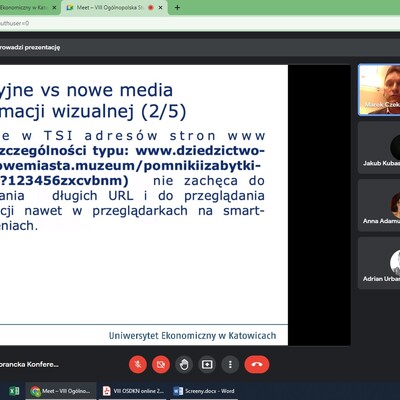Close the Meet browser tab
400x400 pixels.
160,7
